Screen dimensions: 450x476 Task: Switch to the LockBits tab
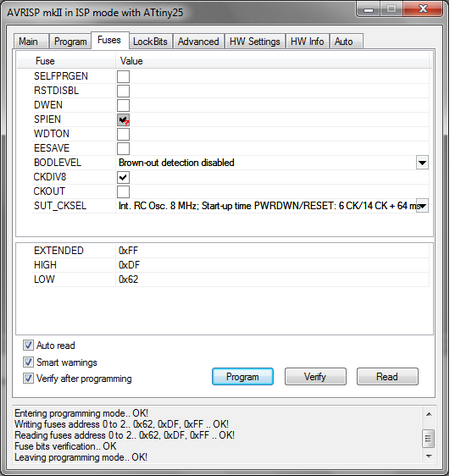pos(150,42)
